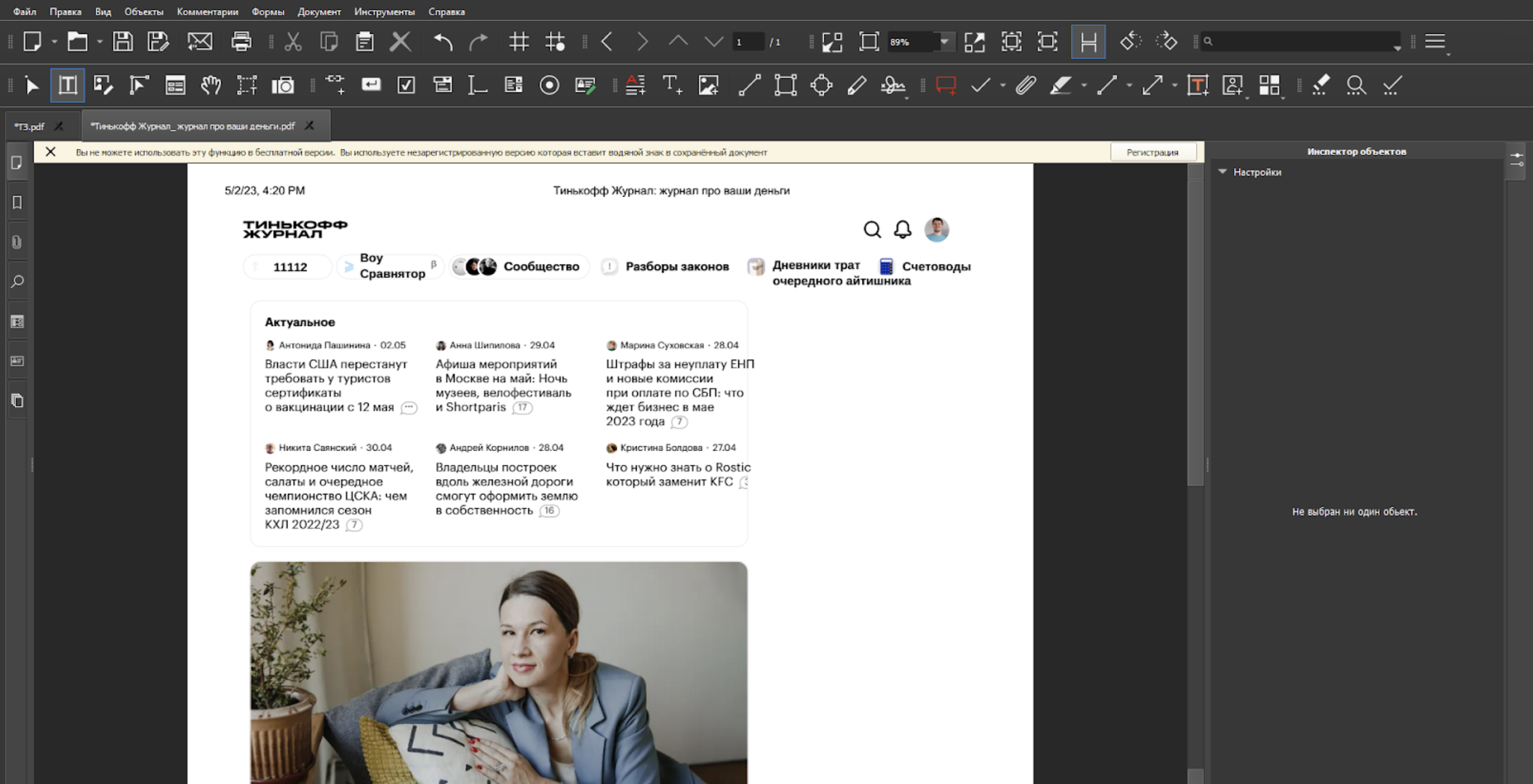Click the page number input field
The height and width of the screenshot is (784, 1533).
click(748, 42)
